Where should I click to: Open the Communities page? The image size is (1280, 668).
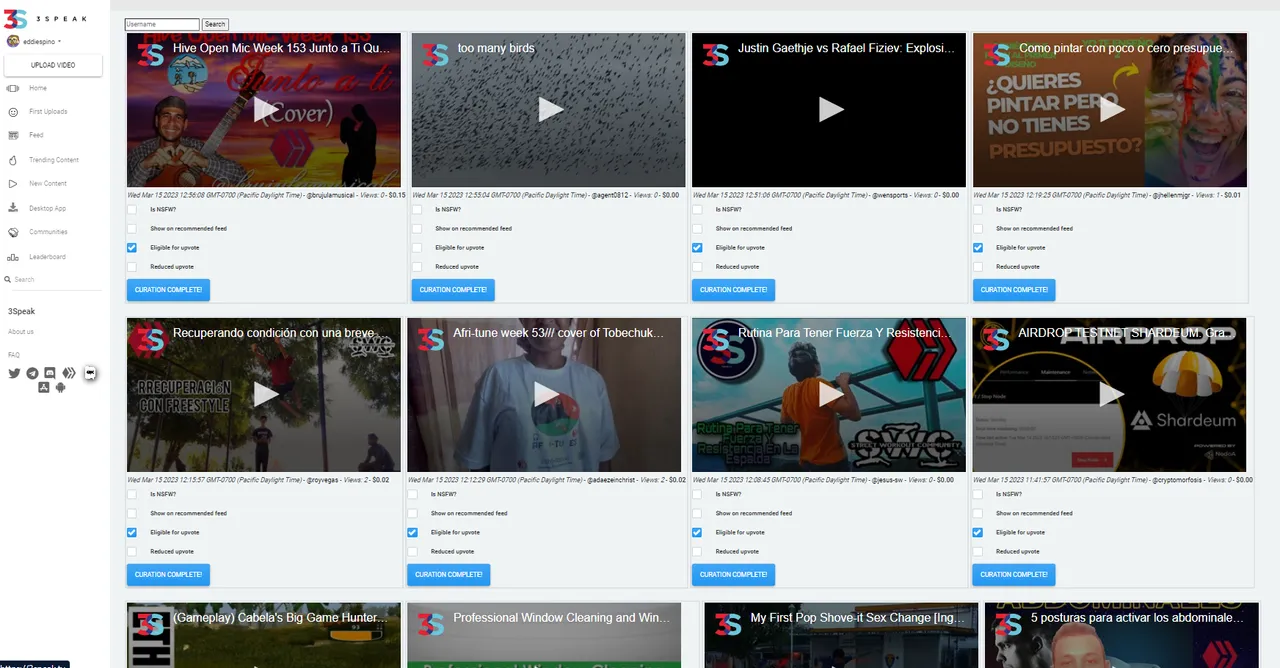coord(48,232)
